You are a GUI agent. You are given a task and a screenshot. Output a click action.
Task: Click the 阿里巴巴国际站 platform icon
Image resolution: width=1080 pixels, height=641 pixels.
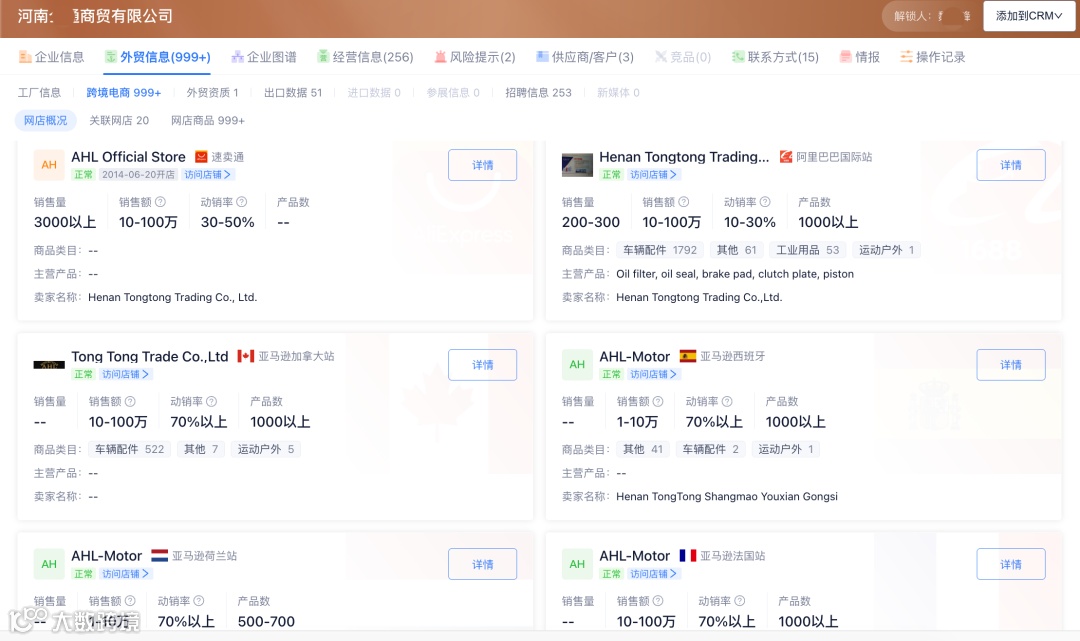pyautogui.click(x=786, y=157)
